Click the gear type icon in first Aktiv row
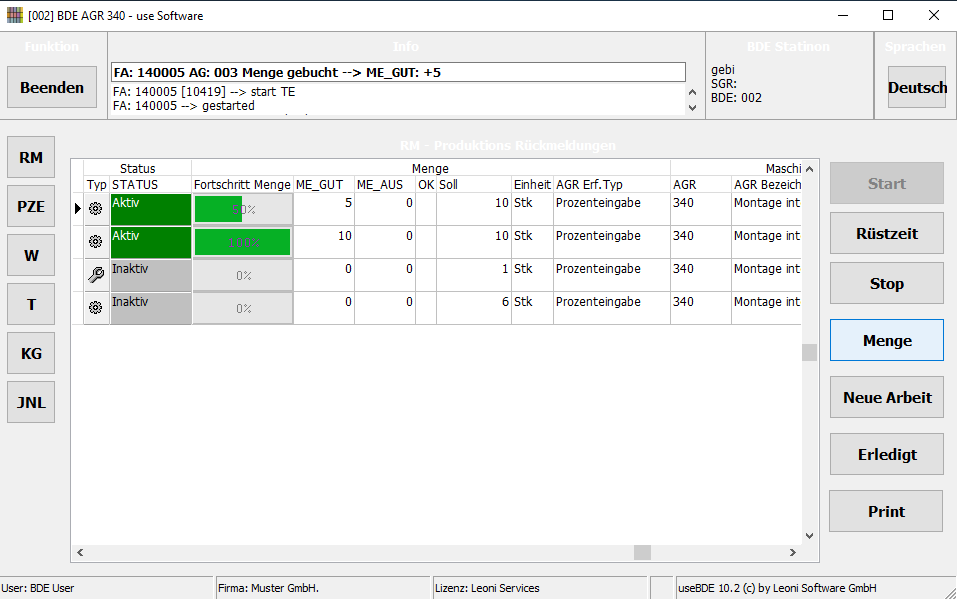 pyautogui.click(x=96, y=209)
